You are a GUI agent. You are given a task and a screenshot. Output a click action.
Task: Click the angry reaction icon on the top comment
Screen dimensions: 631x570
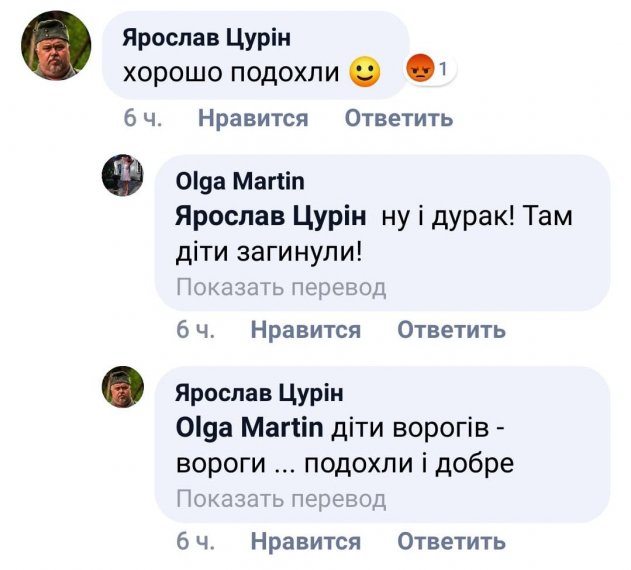(420, 70)
